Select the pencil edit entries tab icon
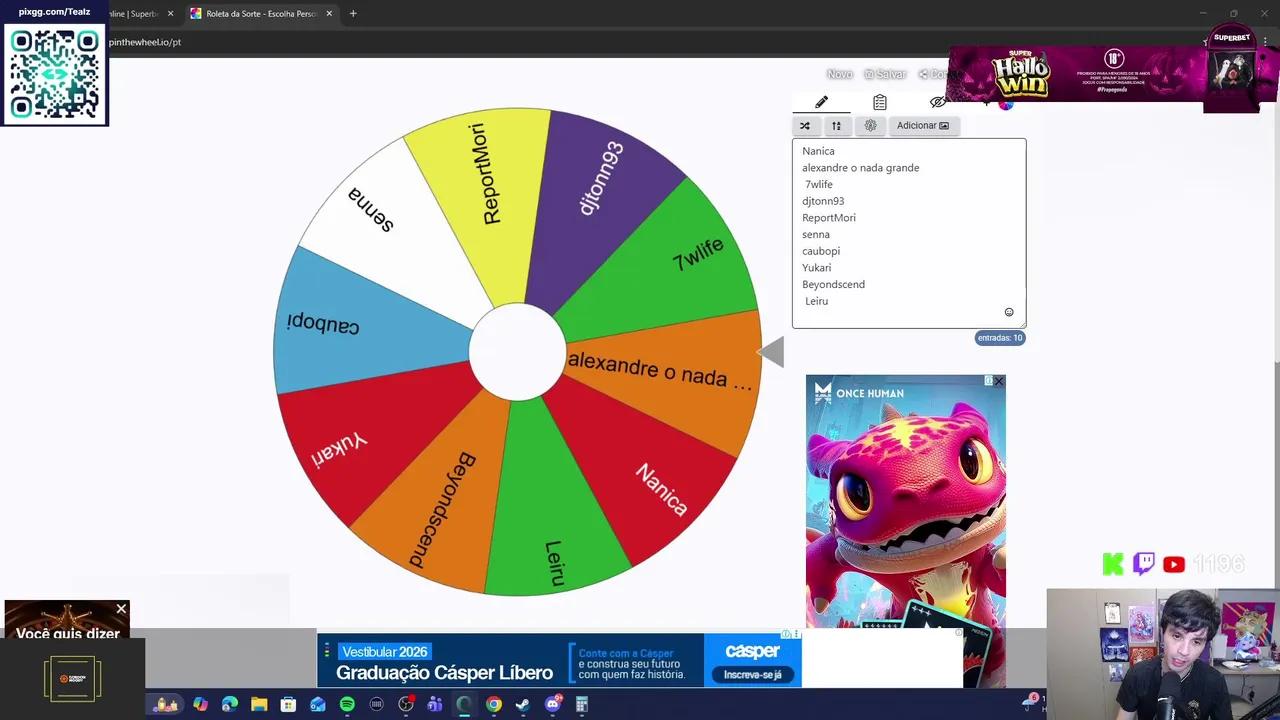 pos(821,101)
